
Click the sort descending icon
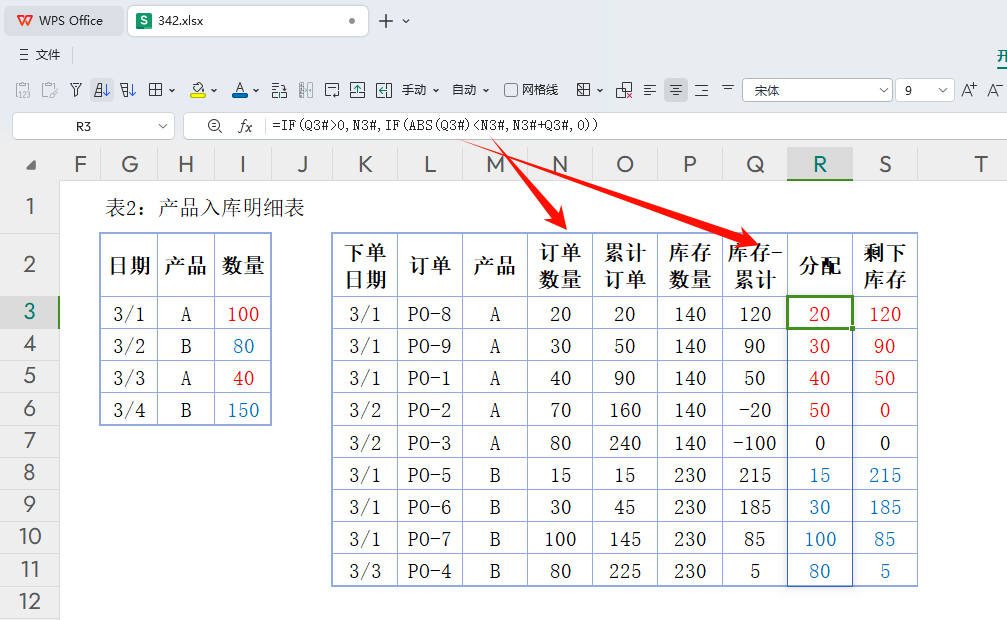(x=128, y=90)
